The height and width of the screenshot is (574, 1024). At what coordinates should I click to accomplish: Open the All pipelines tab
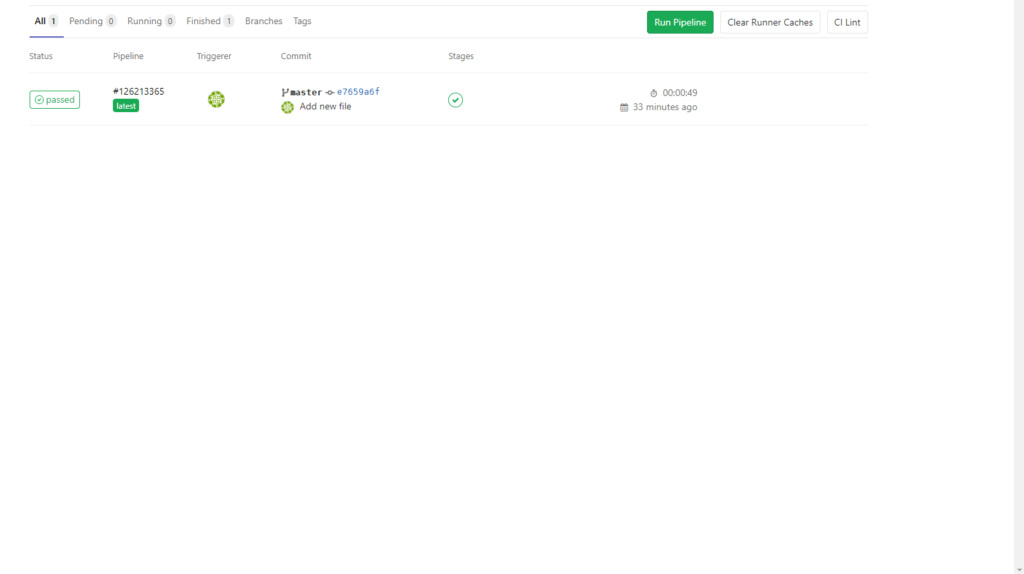point(46,21)
